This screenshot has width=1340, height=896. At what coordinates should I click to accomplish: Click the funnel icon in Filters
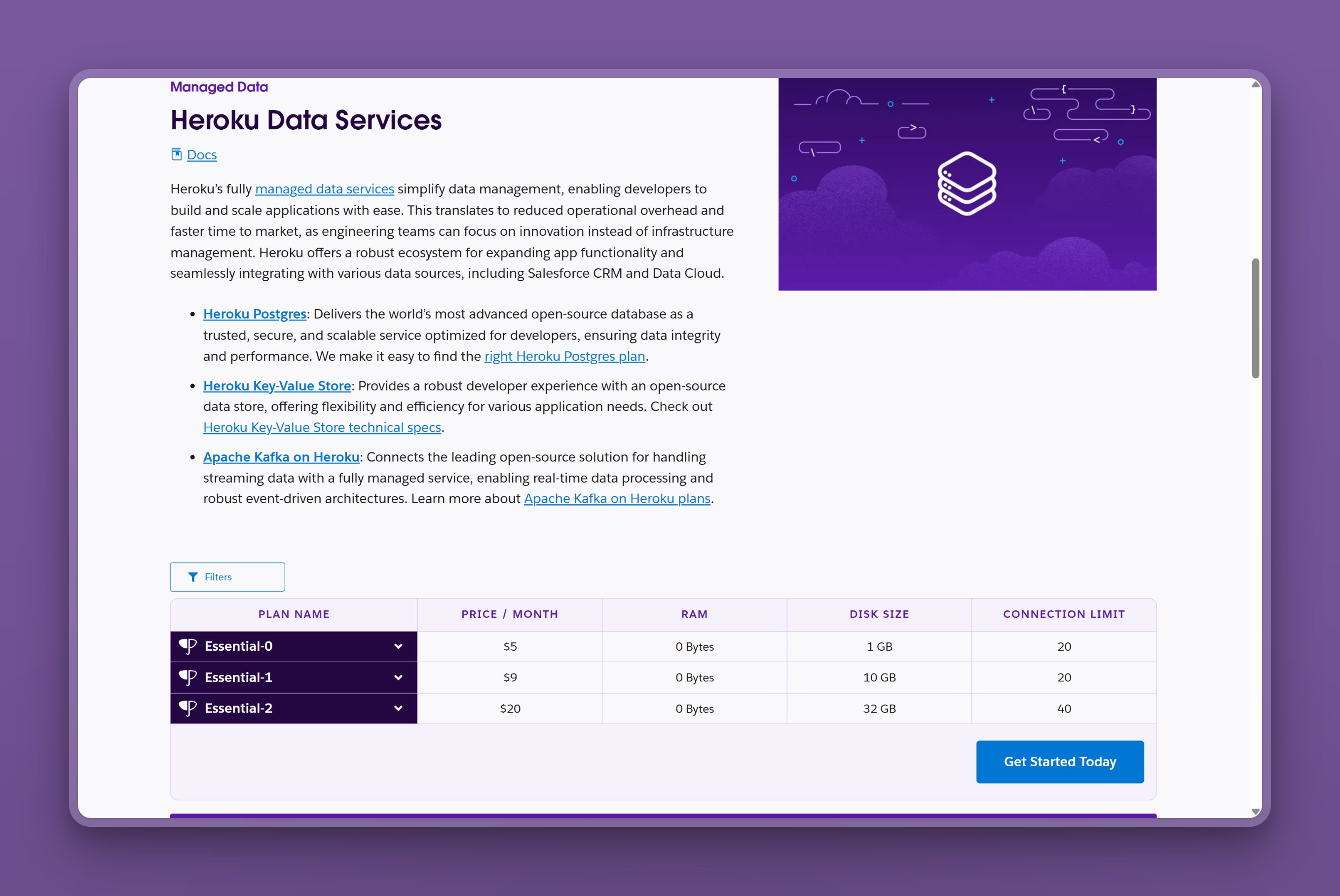[193, 577]
